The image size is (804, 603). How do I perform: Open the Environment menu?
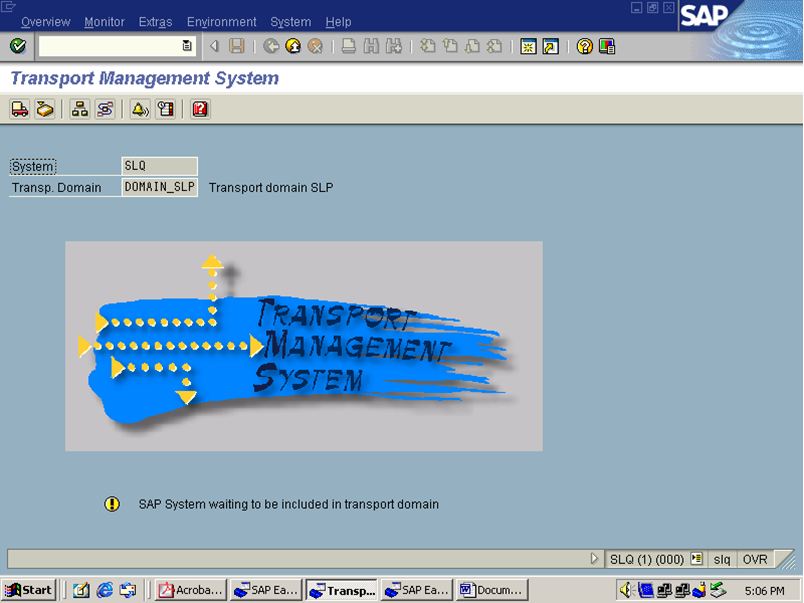point(222,22)
